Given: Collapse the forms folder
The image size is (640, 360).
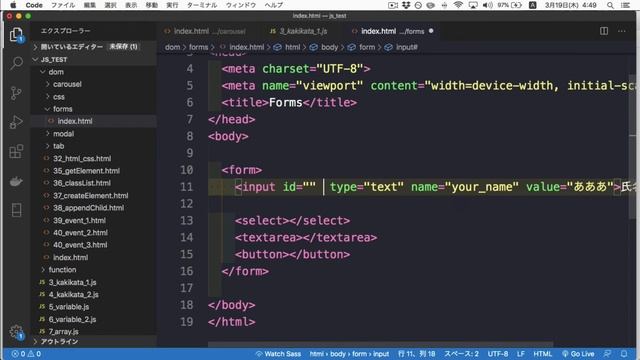Looking at the screenshot, I should point(93,109).
